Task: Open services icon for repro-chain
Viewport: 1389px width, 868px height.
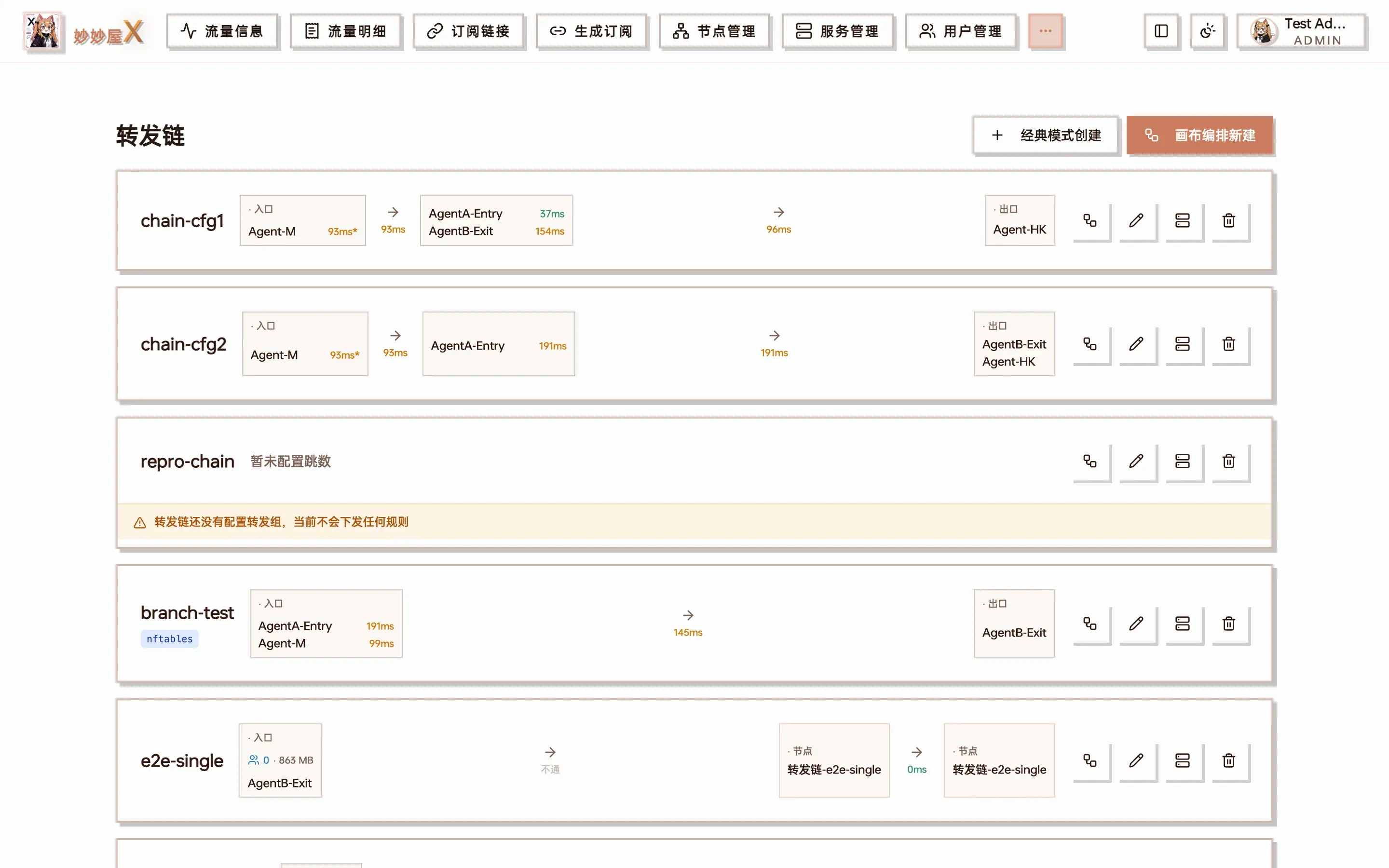Action: click(x=1183, y=461)
